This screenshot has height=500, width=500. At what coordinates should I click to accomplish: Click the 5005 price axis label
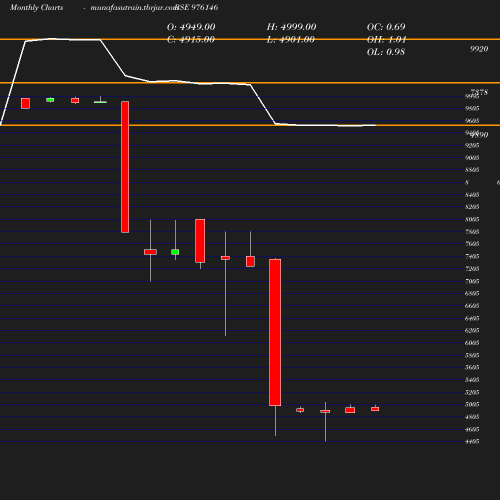tap(472, 404)
